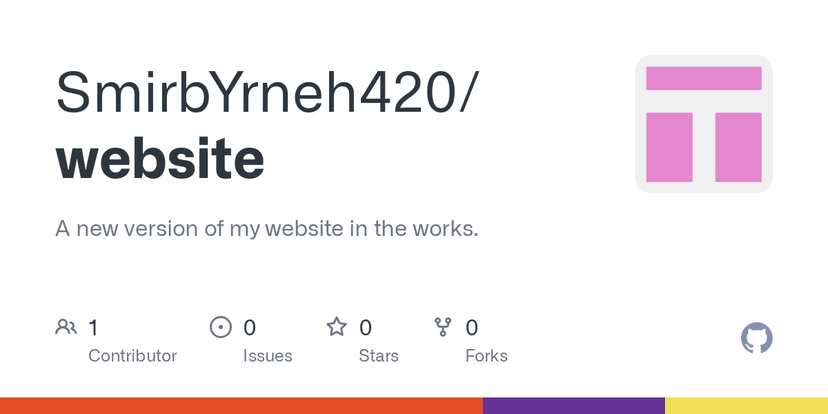This screenshot has width=828, height=414.
Task: Click the contributor count number 1
Action: coord(93,327)
